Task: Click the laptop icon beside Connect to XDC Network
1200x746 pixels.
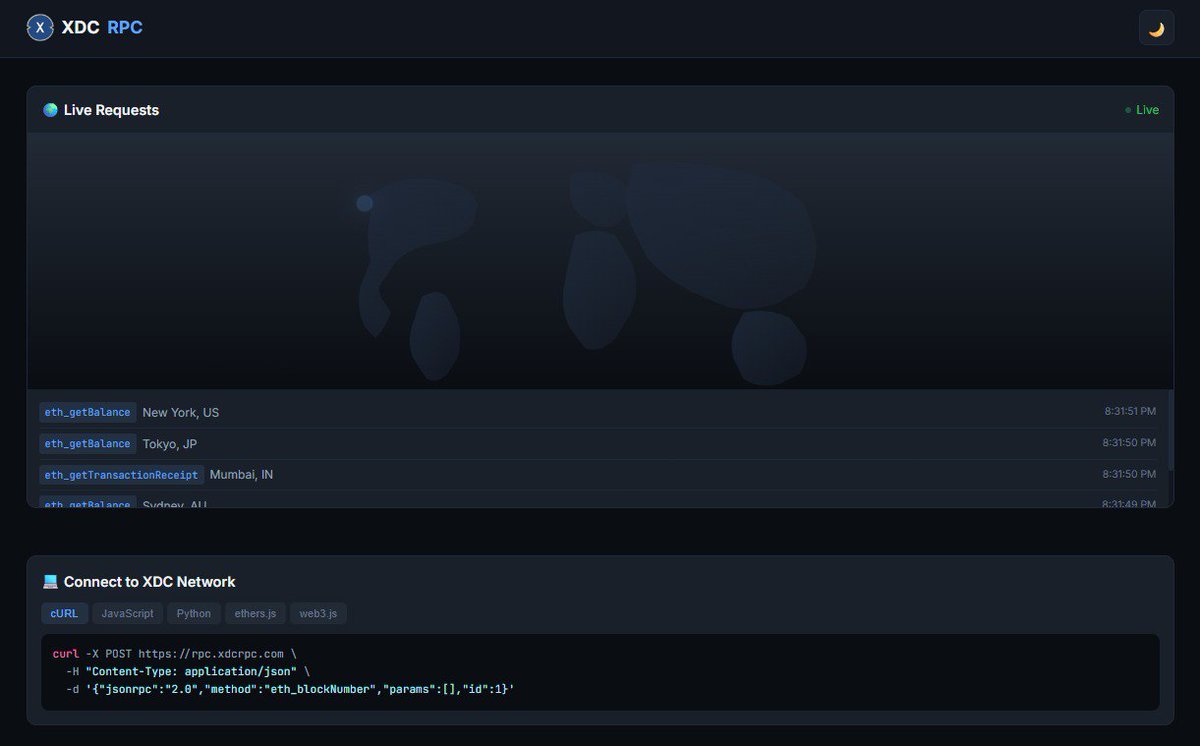Action: click(x=50, y=582)
